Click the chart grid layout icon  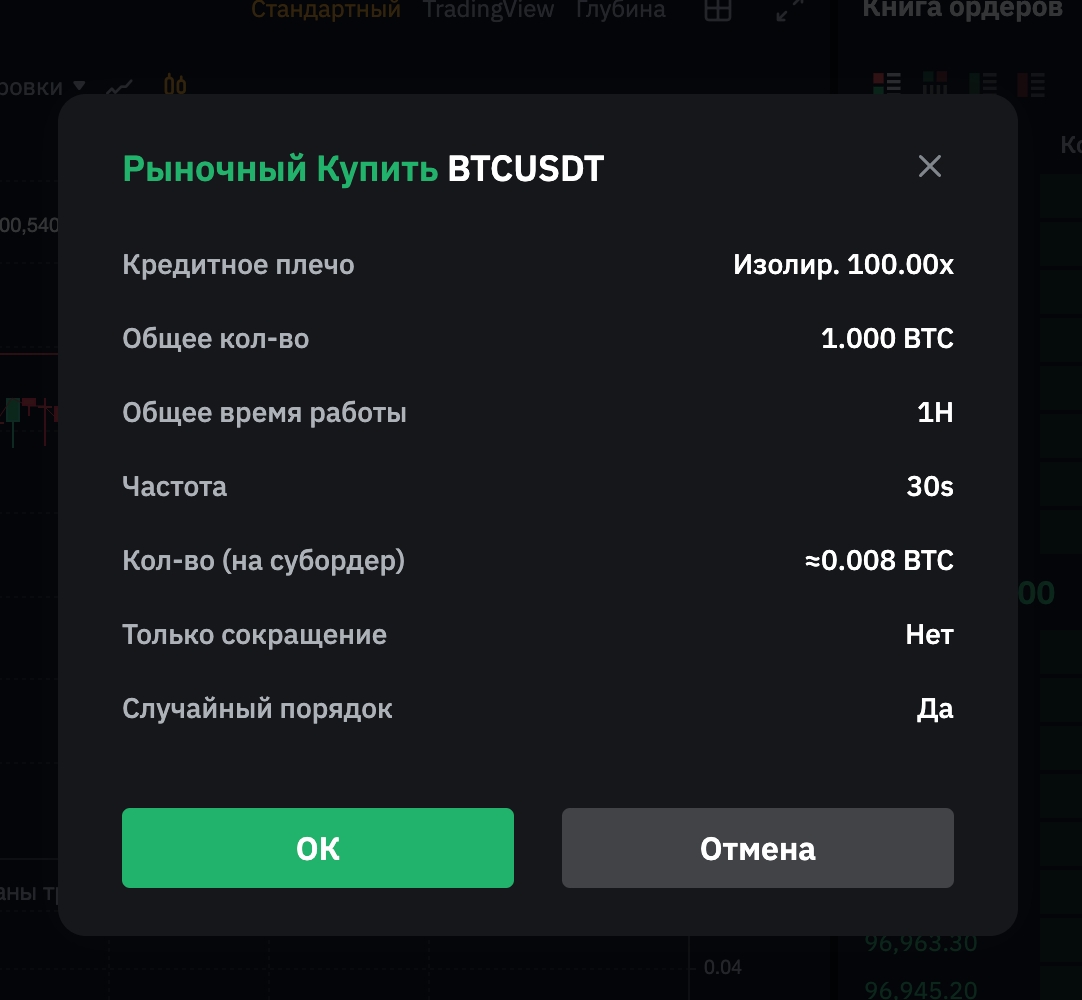coord(718,11)
